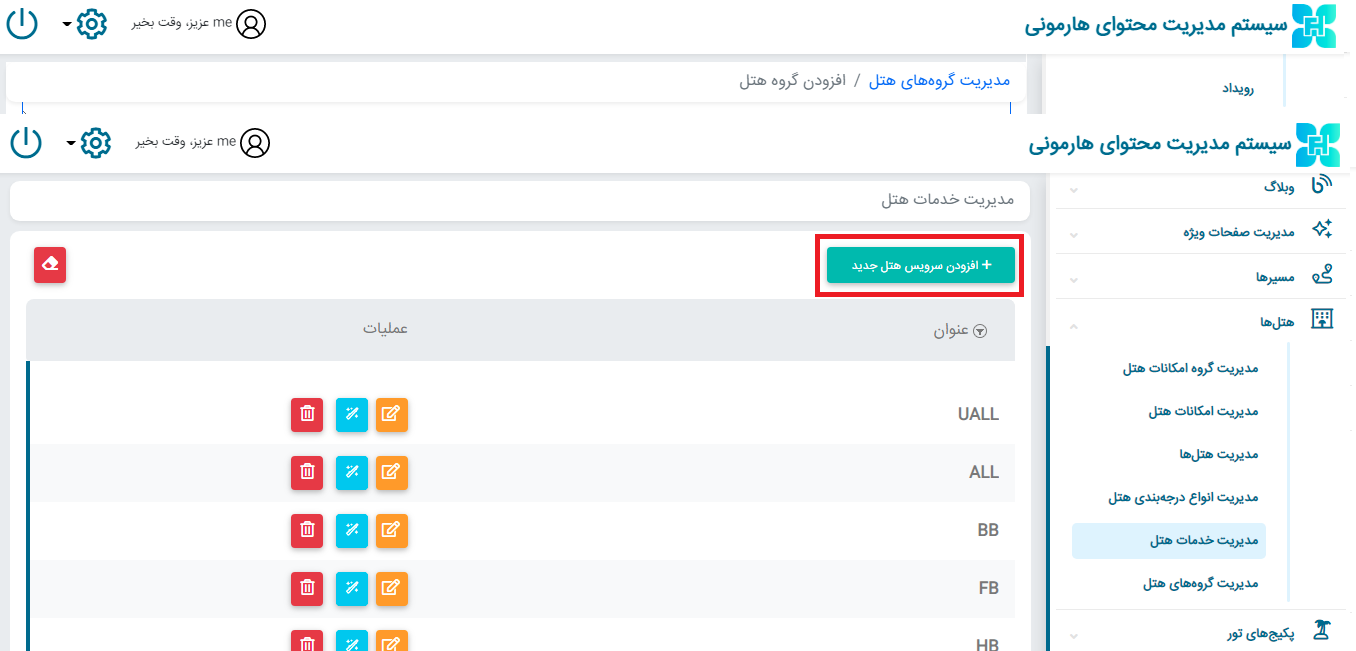Open مدیریت امکانات هتل in the sidebar
Viewport: 1356px width, 651px height.
tap(1202, 411)
